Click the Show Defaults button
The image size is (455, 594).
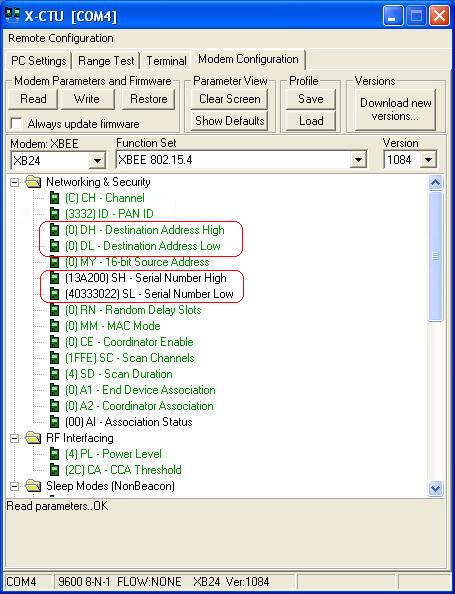click(x=230, y=121)
